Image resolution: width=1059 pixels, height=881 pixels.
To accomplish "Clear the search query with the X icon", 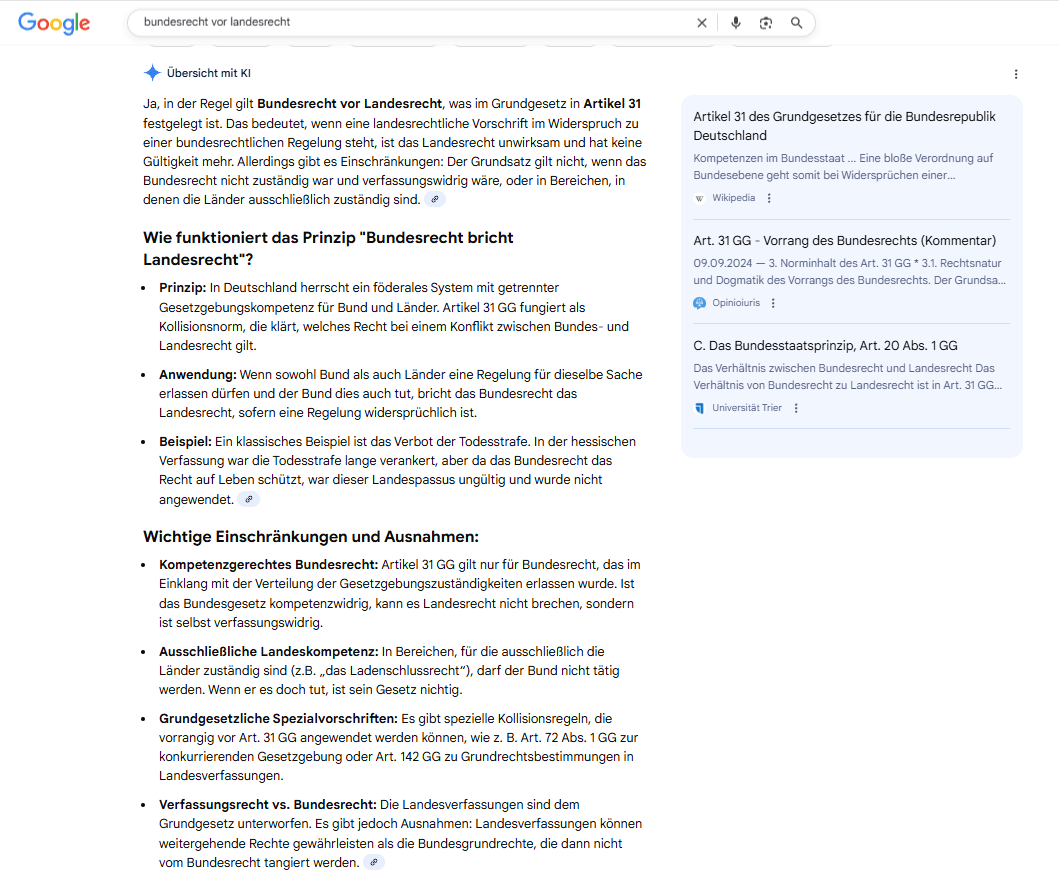I will [702, 23].
